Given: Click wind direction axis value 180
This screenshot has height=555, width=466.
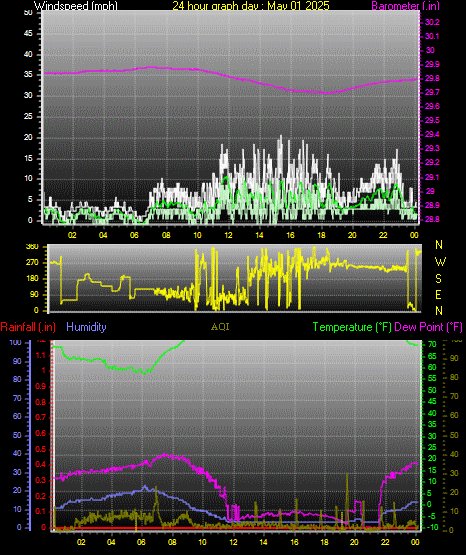Looking at the screenshot, I should click(x=32, y=279).
